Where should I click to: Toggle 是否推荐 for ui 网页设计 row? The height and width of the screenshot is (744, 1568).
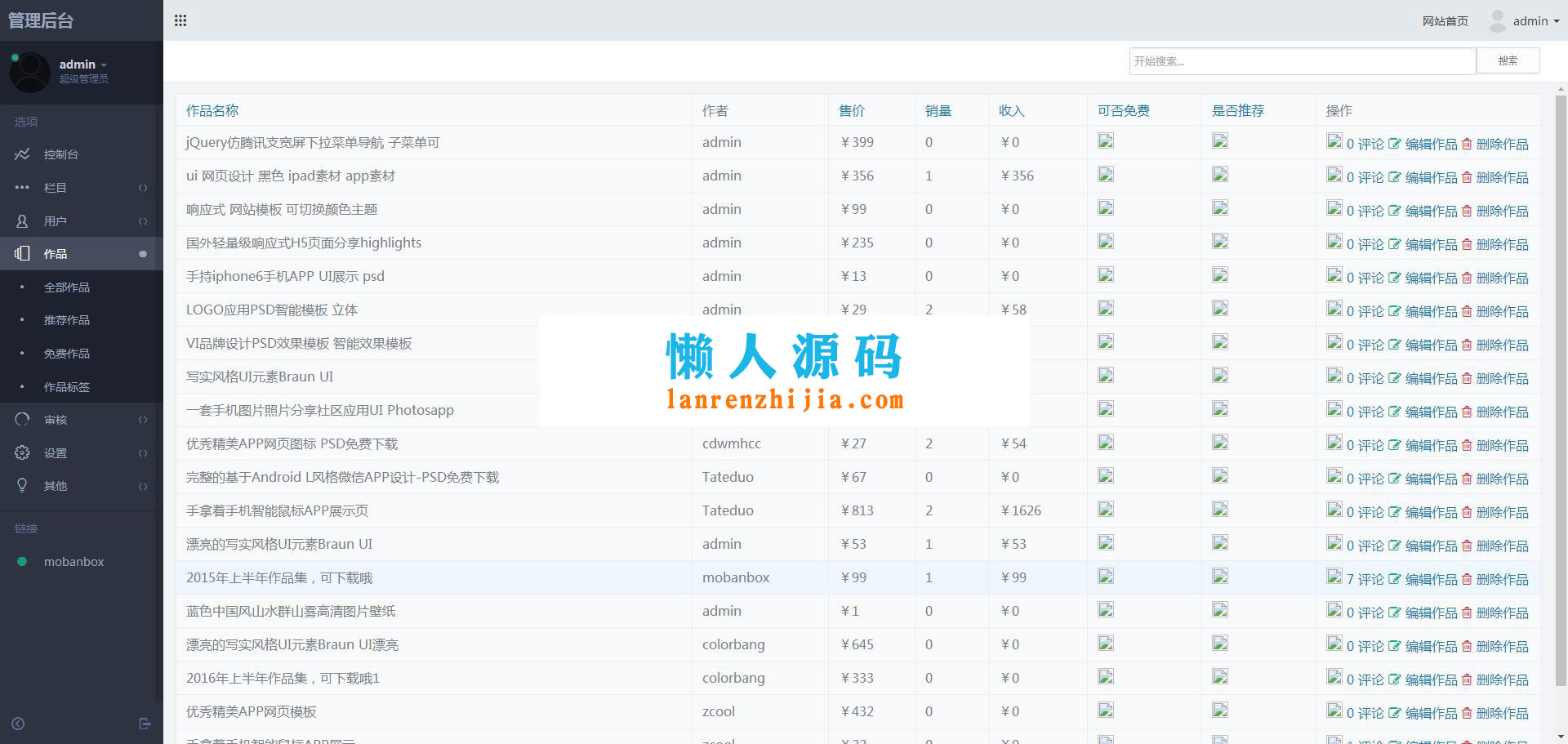(x=1220, y=175)
